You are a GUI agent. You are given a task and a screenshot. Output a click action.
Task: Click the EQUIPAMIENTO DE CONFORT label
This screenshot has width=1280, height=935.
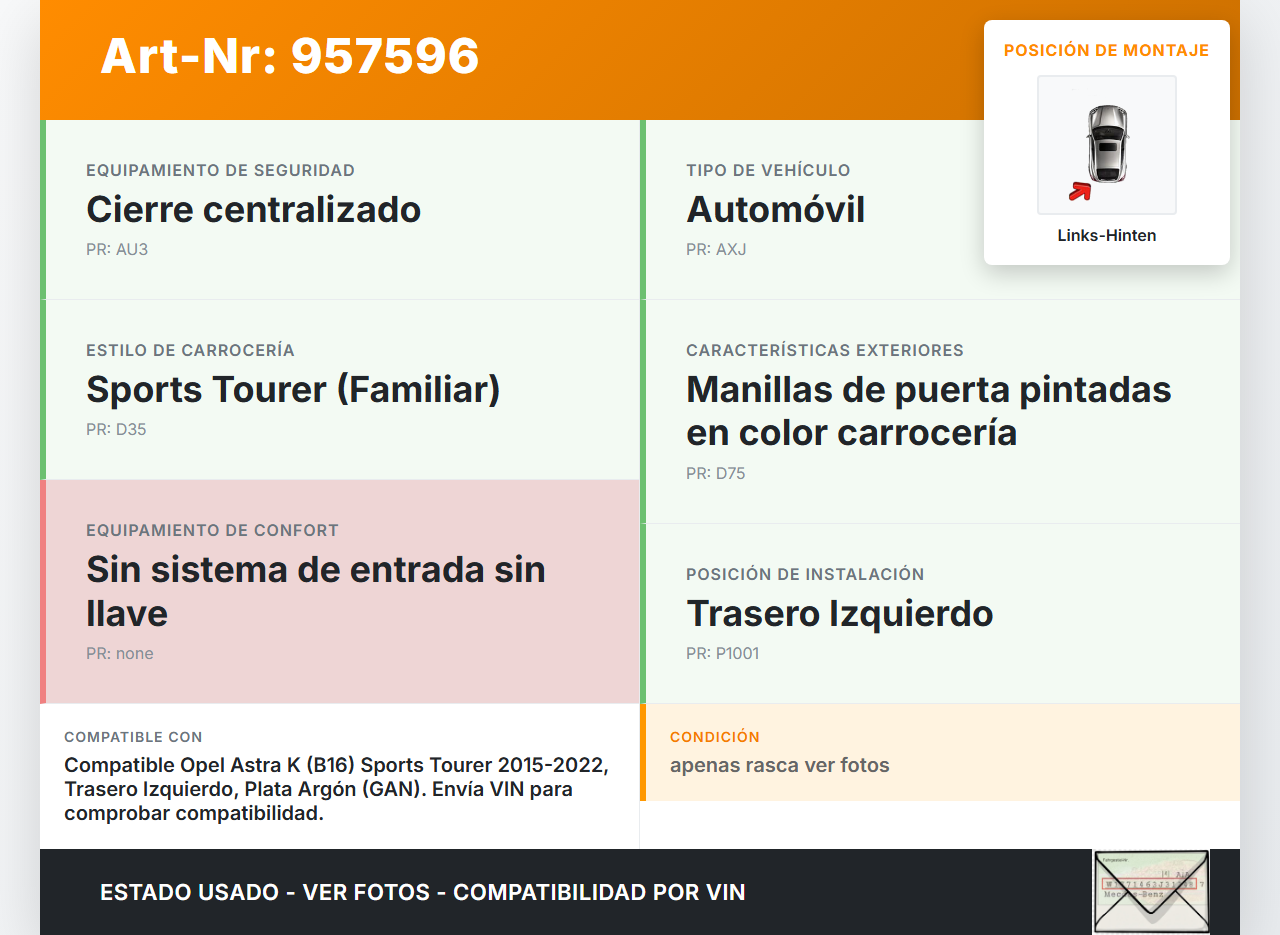pos(213,530)
